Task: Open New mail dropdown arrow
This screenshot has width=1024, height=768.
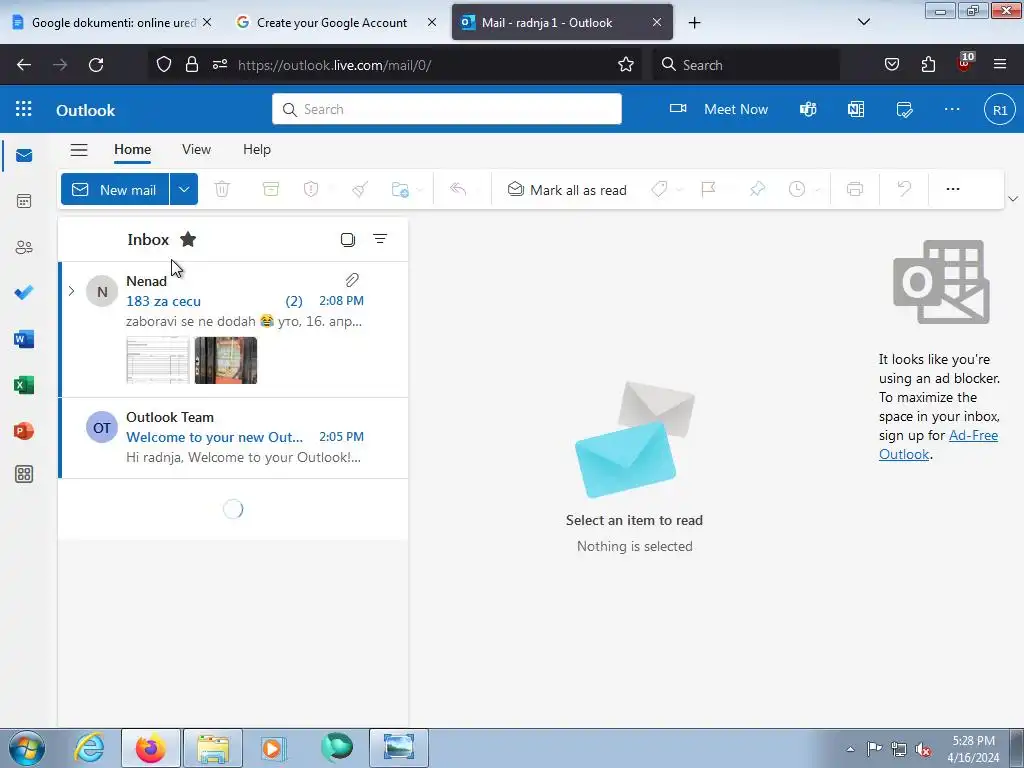Action: (x=184, y=189)
